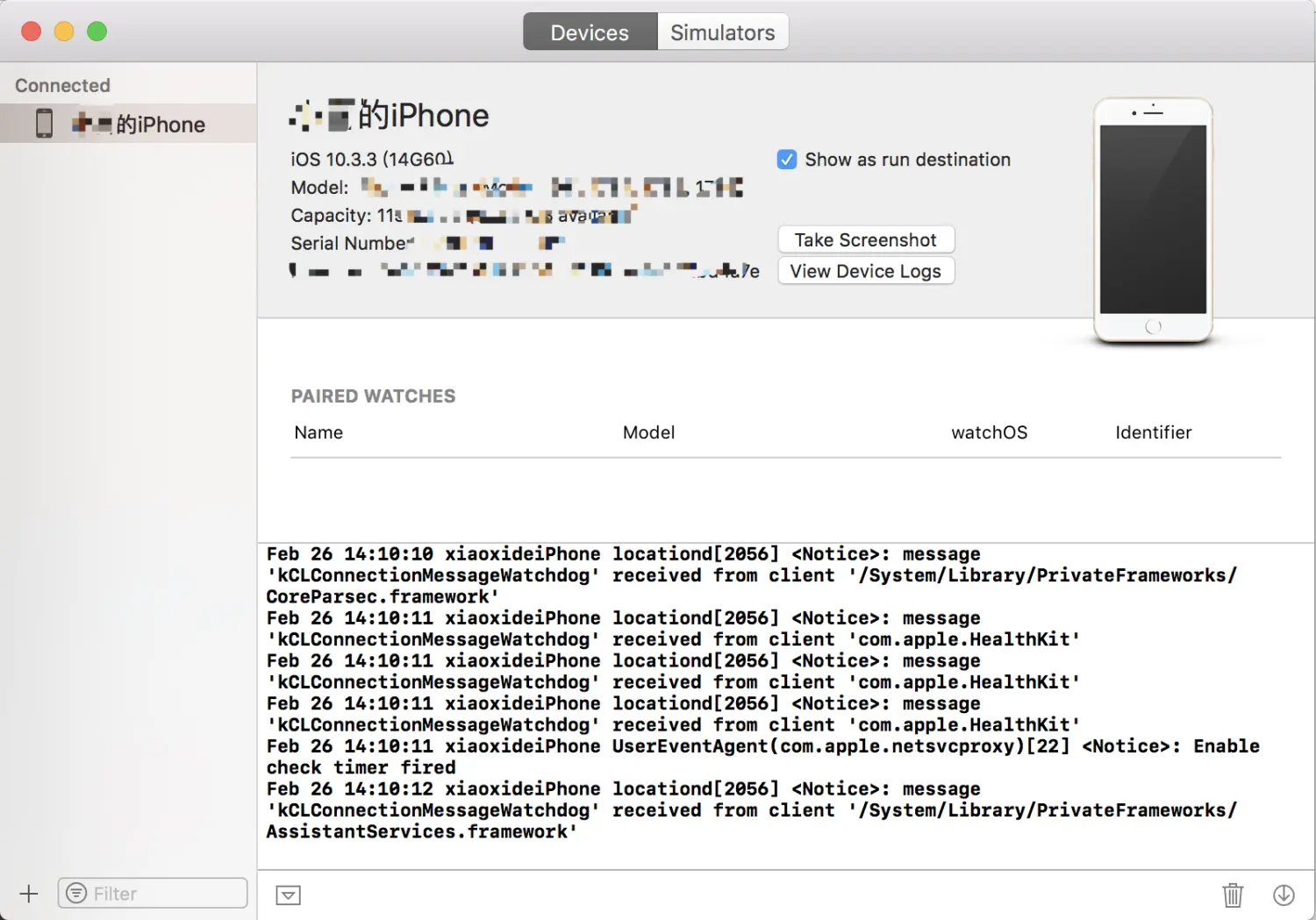Open the filter options icon
The height and width of the screenshot is (920, 1316).
point(76,893)
